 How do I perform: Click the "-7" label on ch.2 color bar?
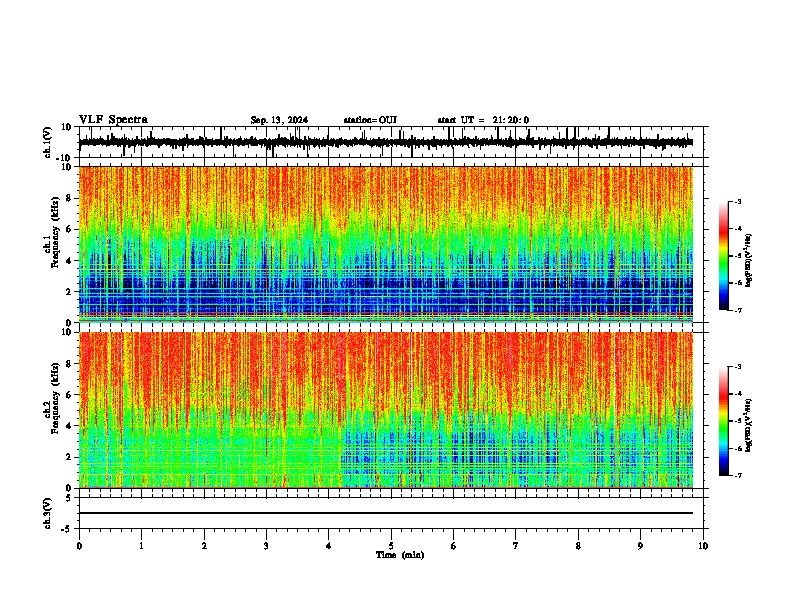coord(737,475)
